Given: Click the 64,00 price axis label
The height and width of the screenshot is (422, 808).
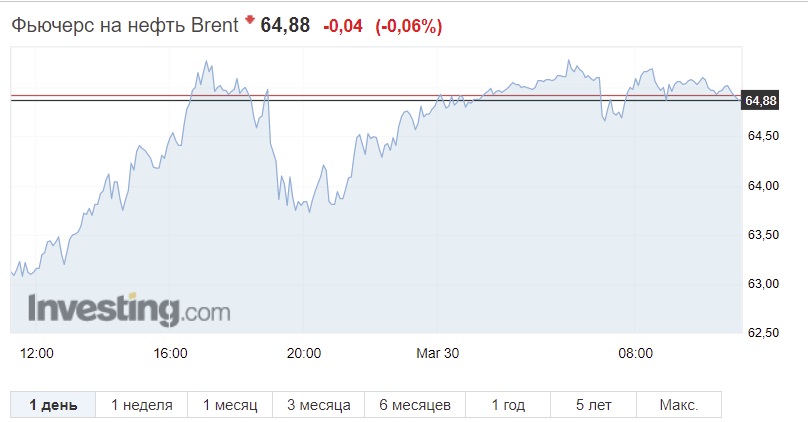Looking at the screenshot, I should (763, 185).
